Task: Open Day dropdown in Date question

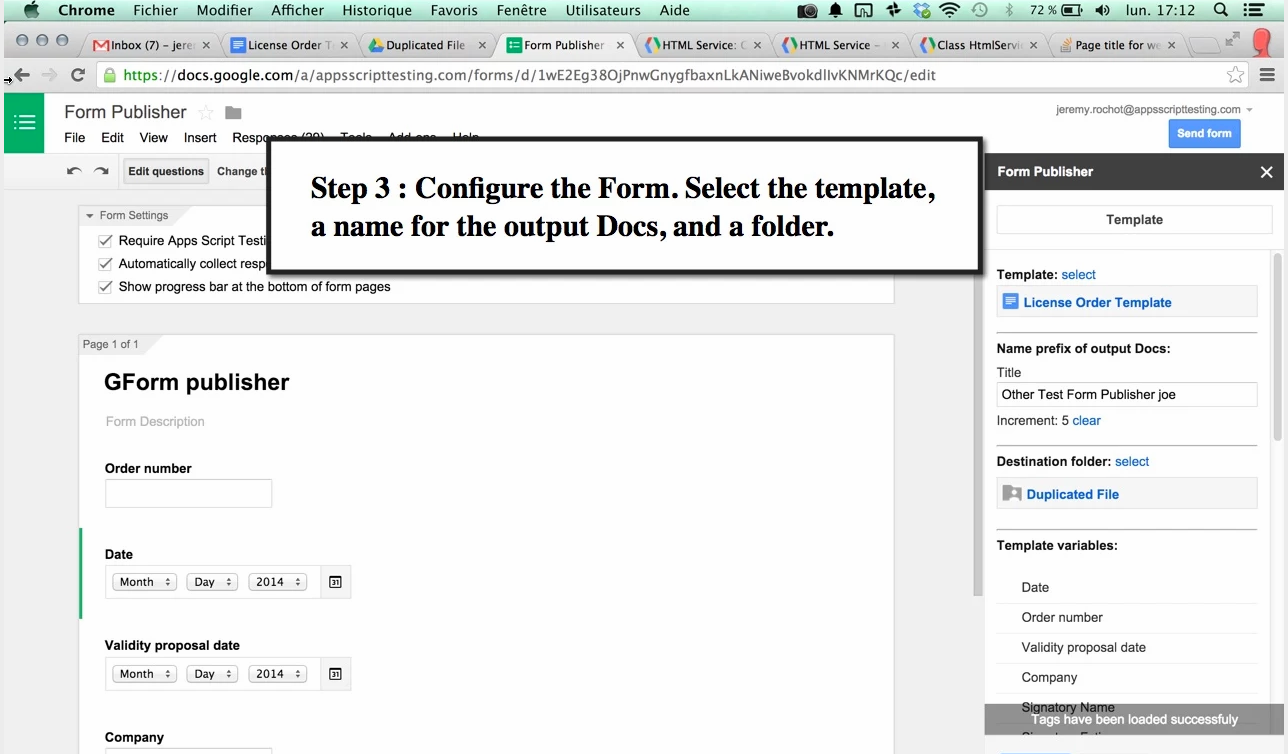Action: 211,582
